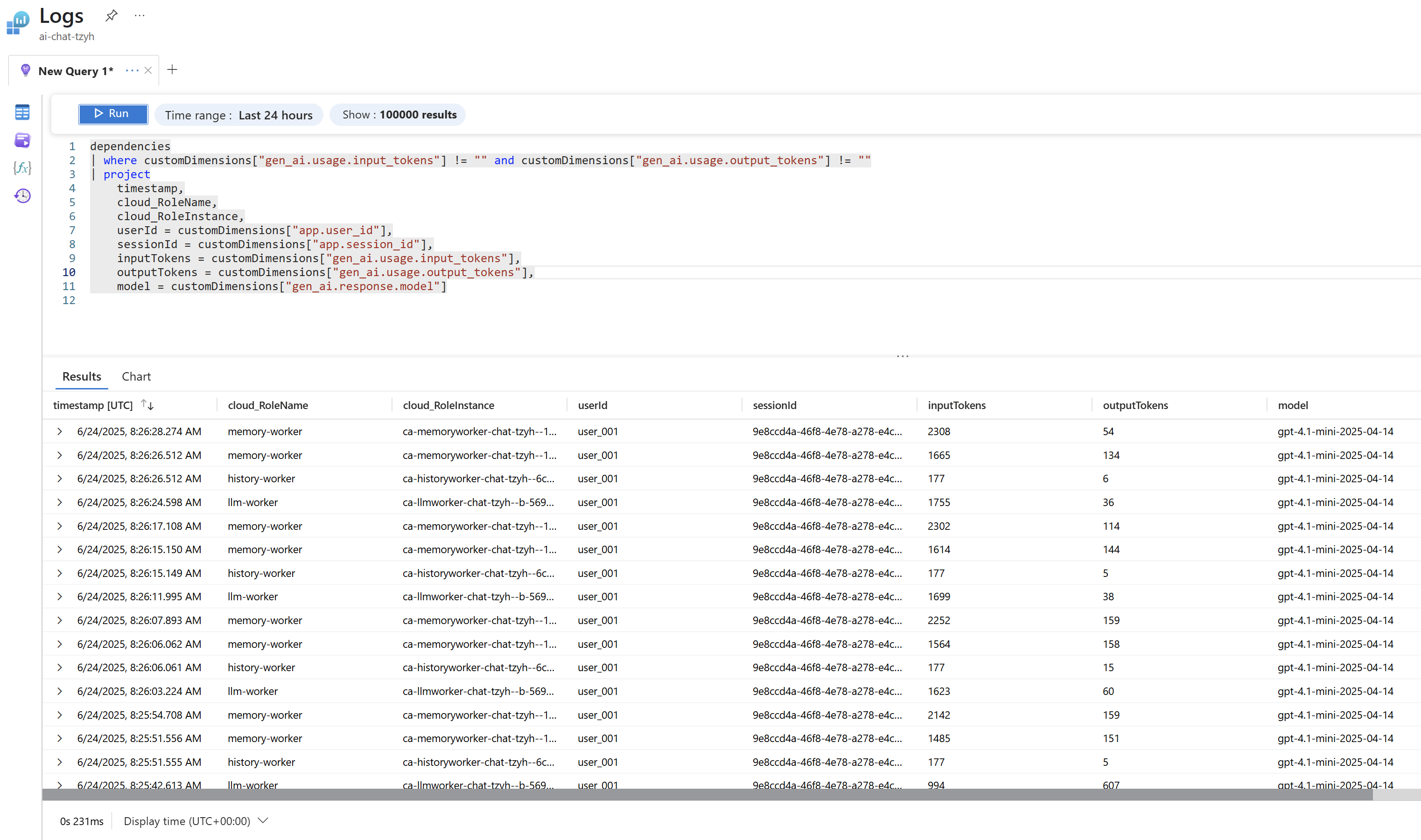The width and height of the screenshot is (1421, 840).
Task: Click the 0s 231ms query duration
Action: [x=82, y=821]
